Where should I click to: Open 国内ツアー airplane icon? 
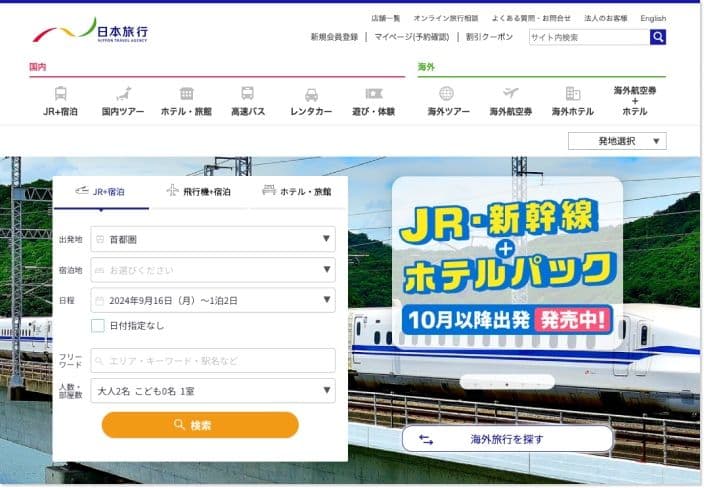click(x=123, y=94)
